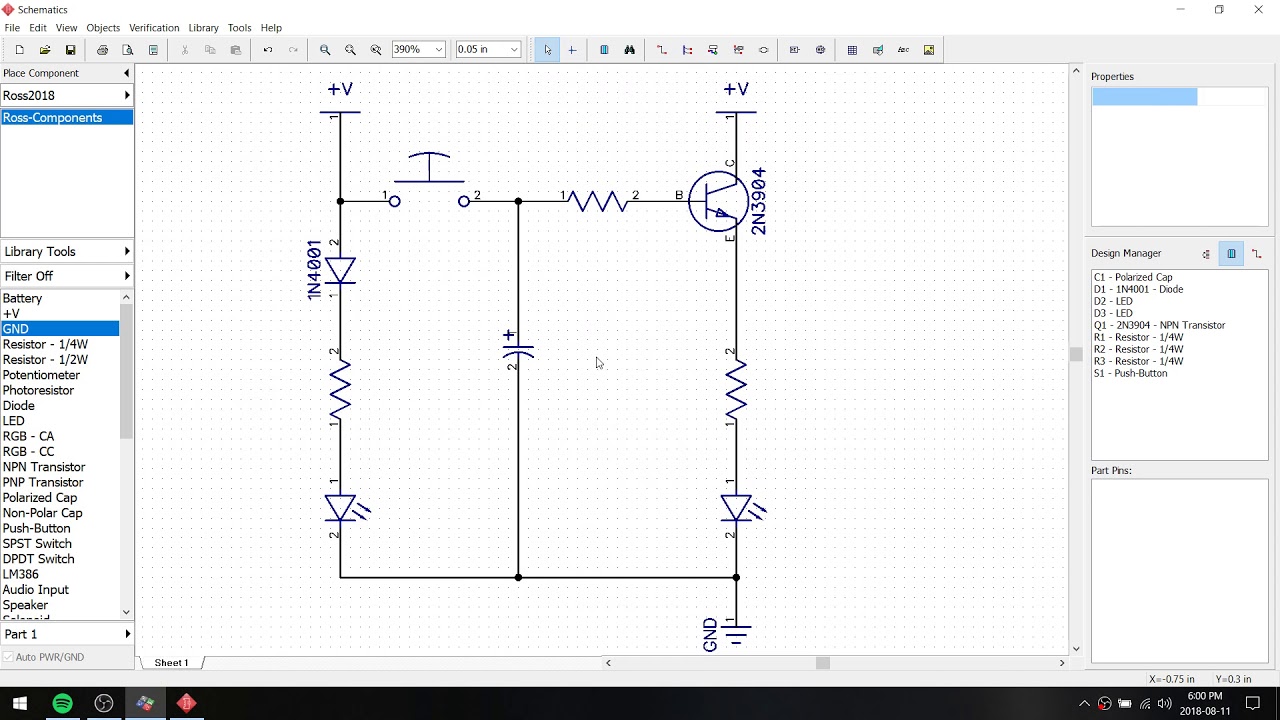Image resolution: width=1280 pixels, height=720 pixels.
Task: Open Spotify from the taskbar
Action: pos(62,703)
